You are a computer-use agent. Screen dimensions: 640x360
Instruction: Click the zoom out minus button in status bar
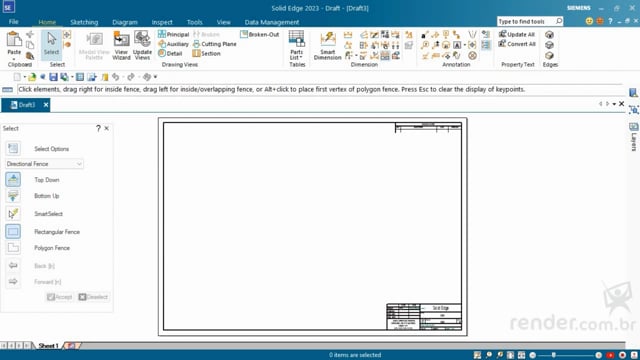point(532,355)
